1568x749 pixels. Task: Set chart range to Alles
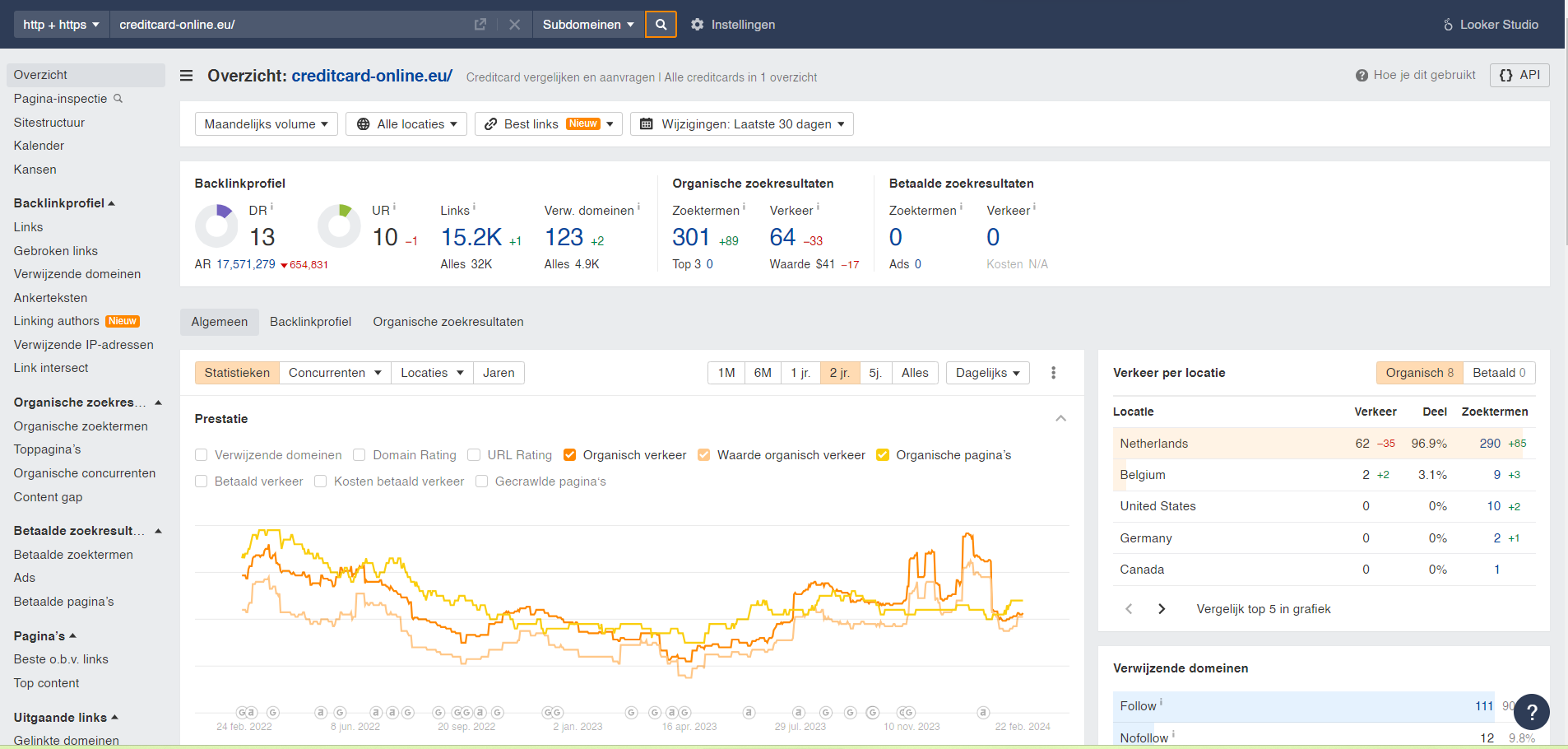click(915, 373)
